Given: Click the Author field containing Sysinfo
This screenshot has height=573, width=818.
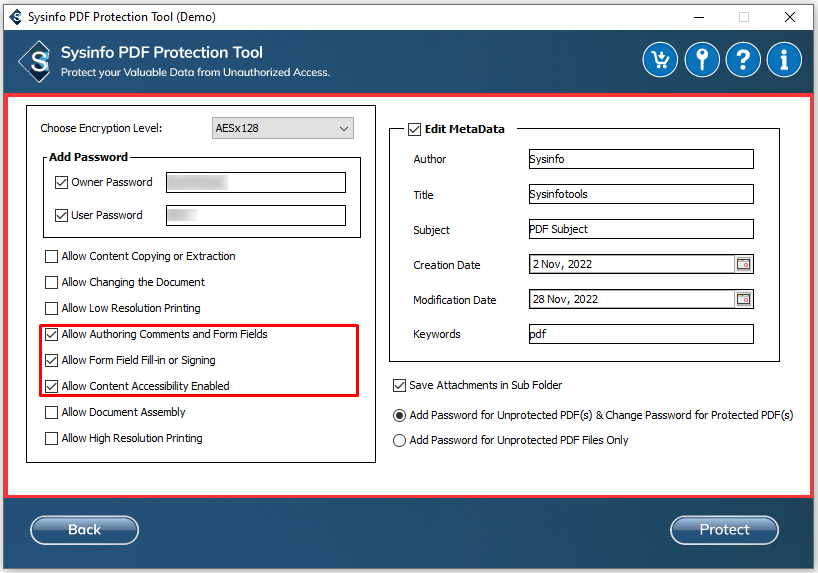Looking at the screenshot, I should coord(641,159).
